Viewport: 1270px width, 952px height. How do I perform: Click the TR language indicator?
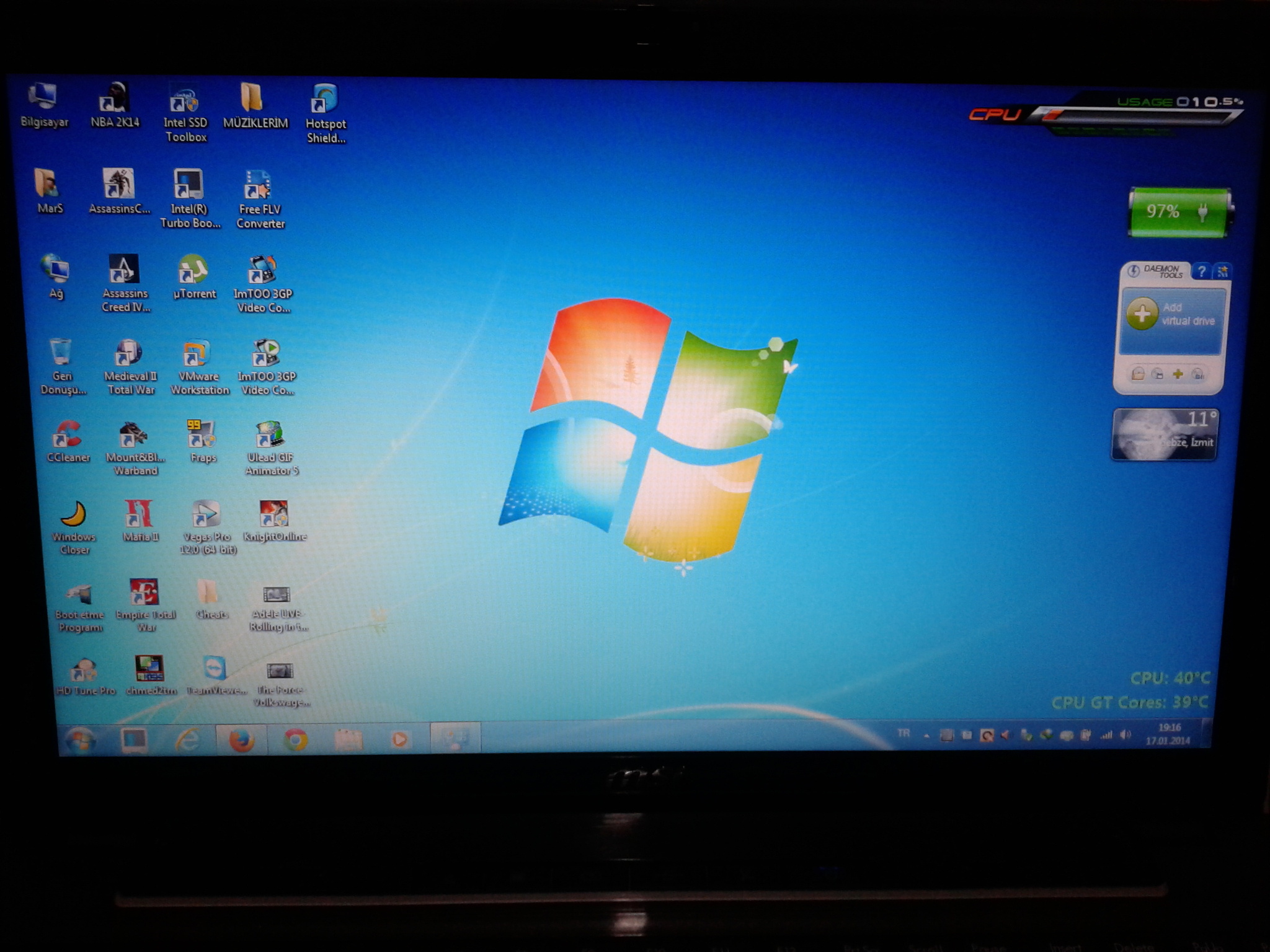pos(904,734)
